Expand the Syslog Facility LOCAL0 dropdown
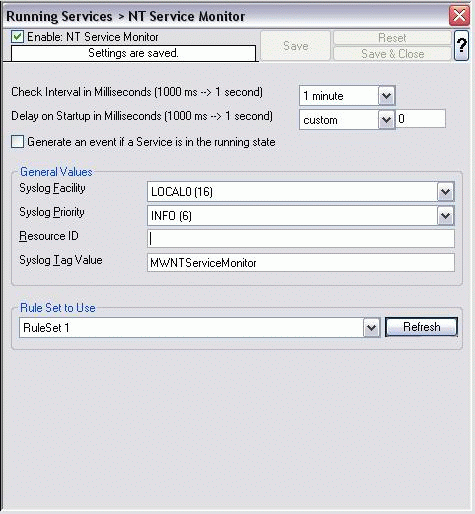 click(x=446, y=192)
